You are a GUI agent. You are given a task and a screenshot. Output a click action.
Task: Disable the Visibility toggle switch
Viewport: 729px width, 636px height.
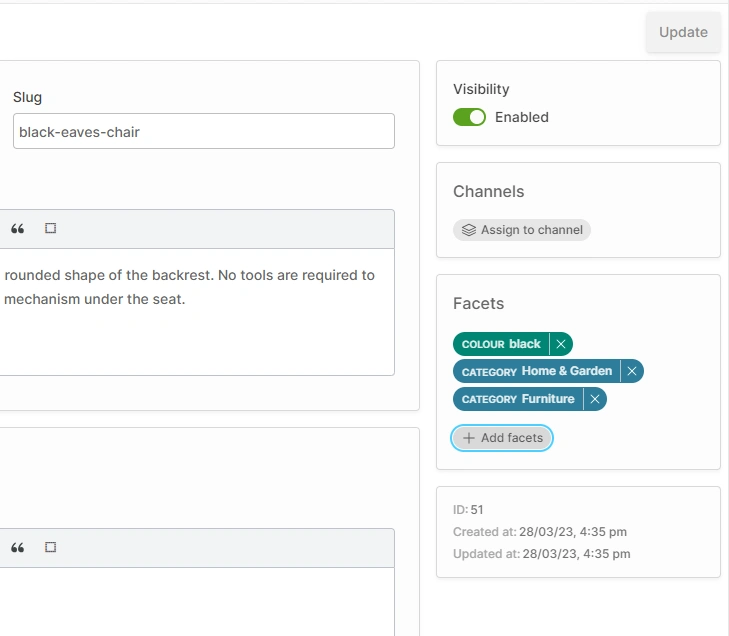tap(469, 117)
